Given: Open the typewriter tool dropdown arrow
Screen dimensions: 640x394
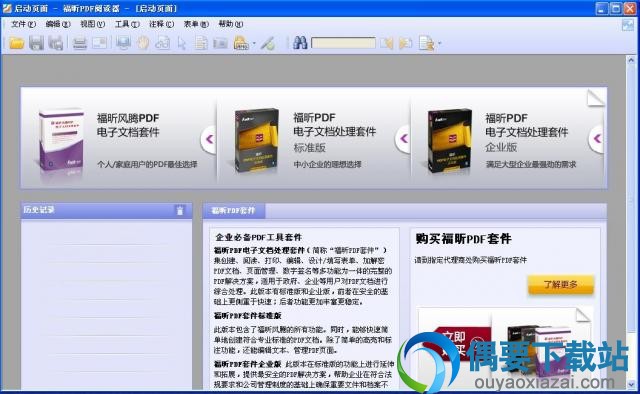Looking at the screenshot, I should click(254, 43).
